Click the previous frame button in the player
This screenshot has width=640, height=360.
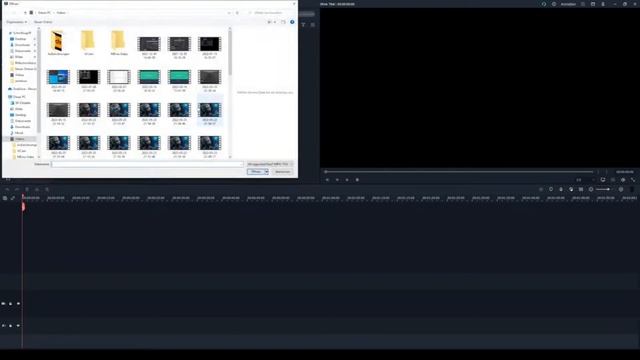coord(327,180)
